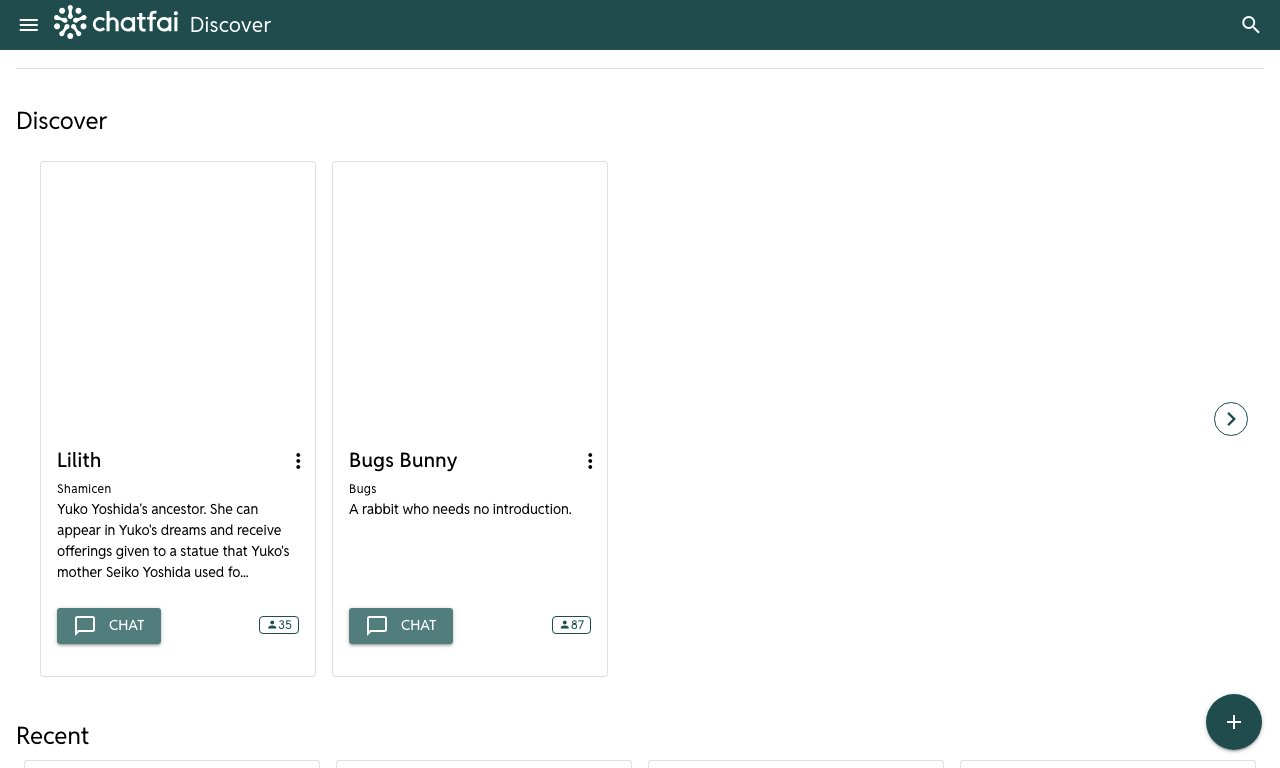The image size is (1280, 768).
Task: Click creator name Shamicen
Action: (x=84, y=489)
